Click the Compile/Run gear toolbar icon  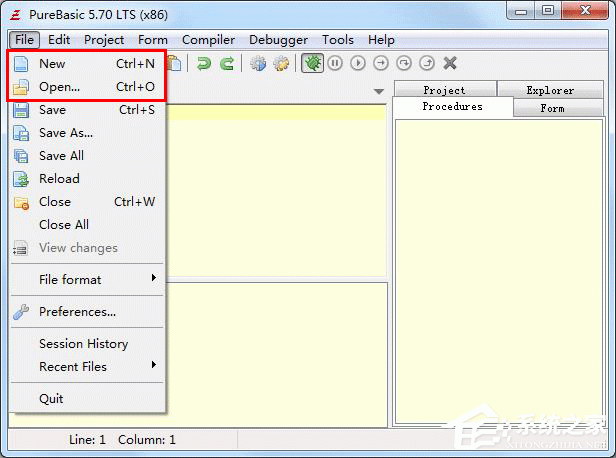[258, 63]
